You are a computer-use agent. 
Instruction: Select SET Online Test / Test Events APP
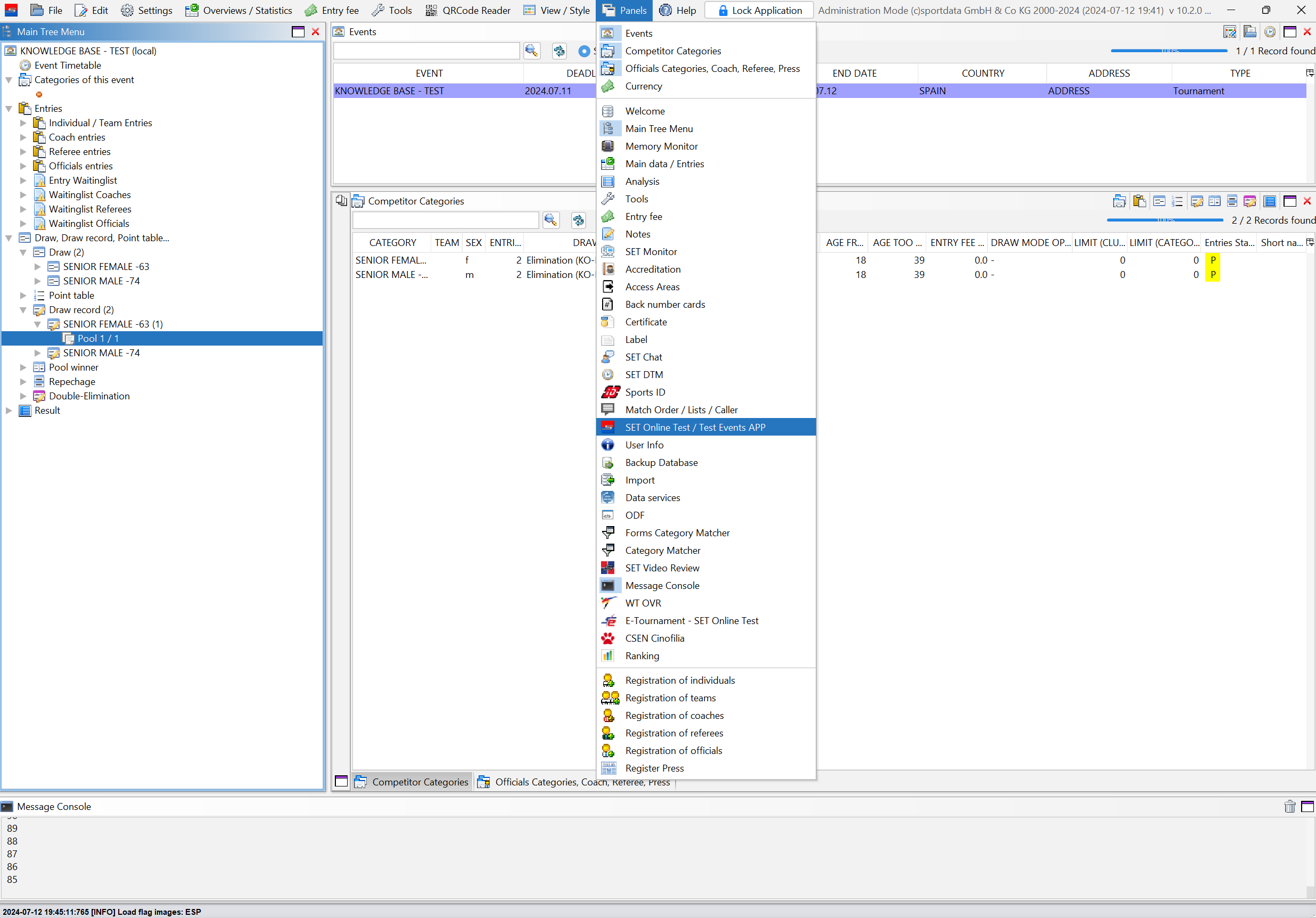click(695, 427)
